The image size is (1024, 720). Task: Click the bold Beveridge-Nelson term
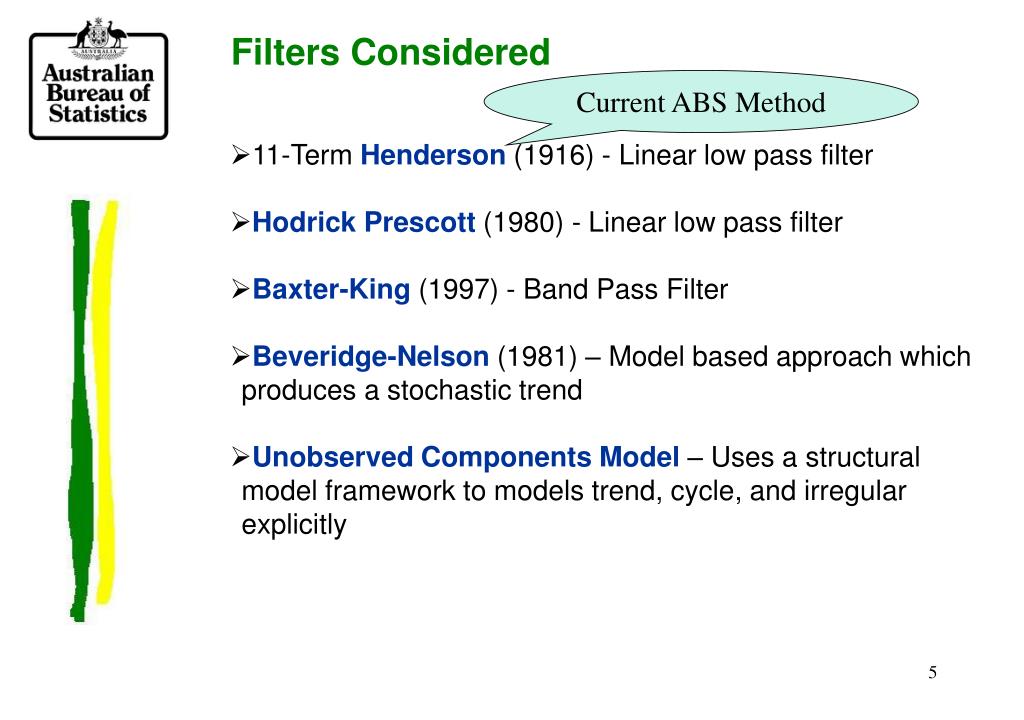pos(371,357)
